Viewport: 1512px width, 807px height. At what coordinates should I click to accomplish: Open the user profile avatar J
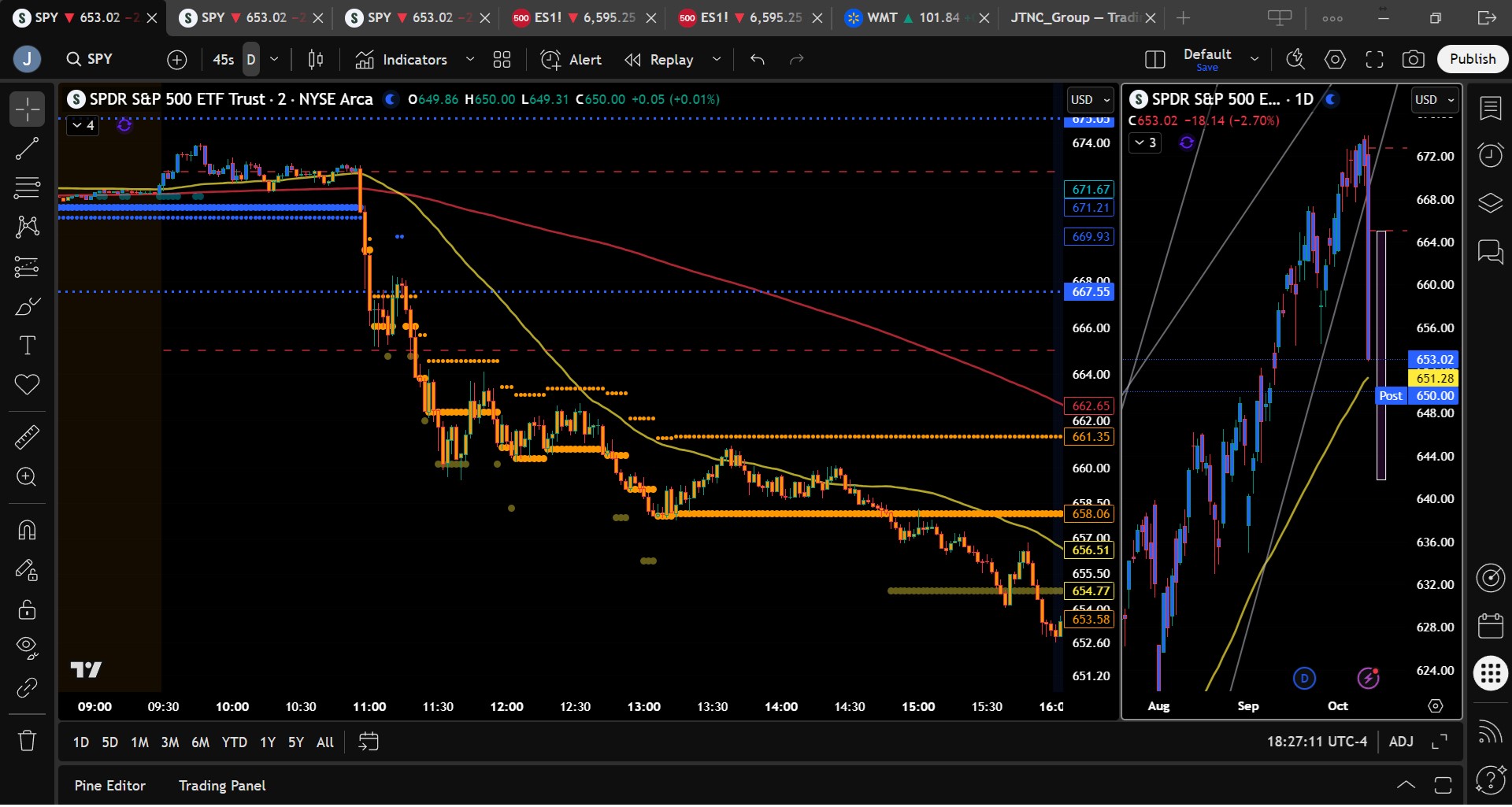coord(27,60)
